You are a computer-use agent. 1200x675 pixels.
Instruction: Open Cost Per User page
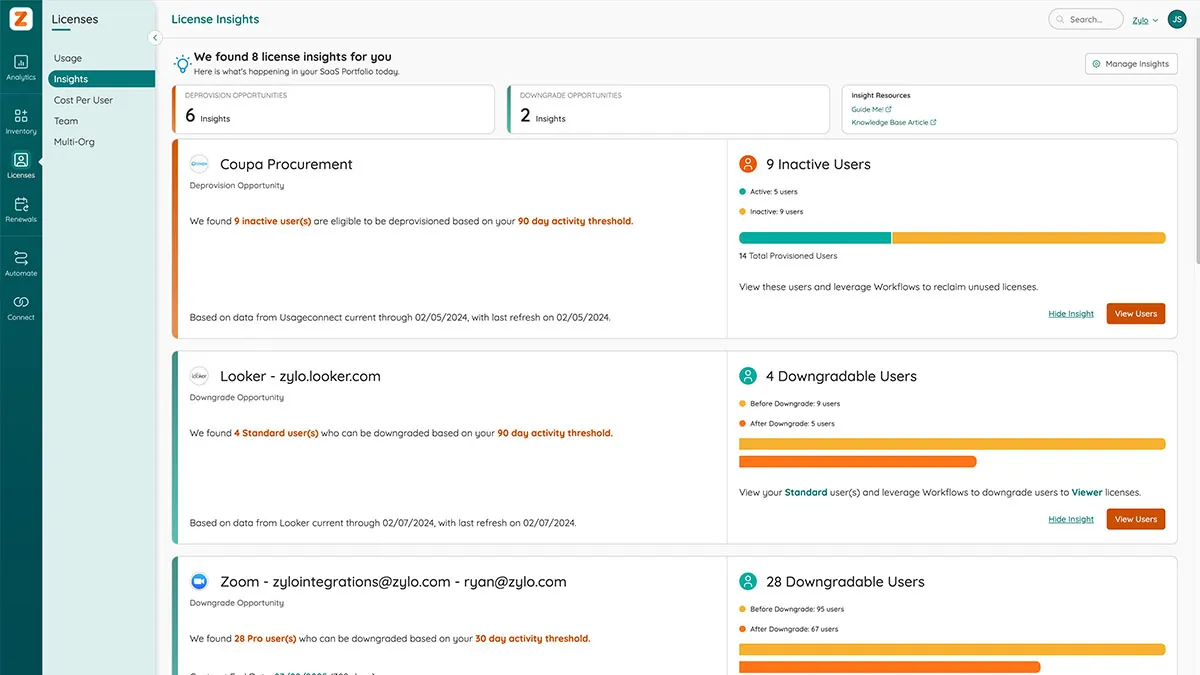pyautogui.click(x=83, y=100)
